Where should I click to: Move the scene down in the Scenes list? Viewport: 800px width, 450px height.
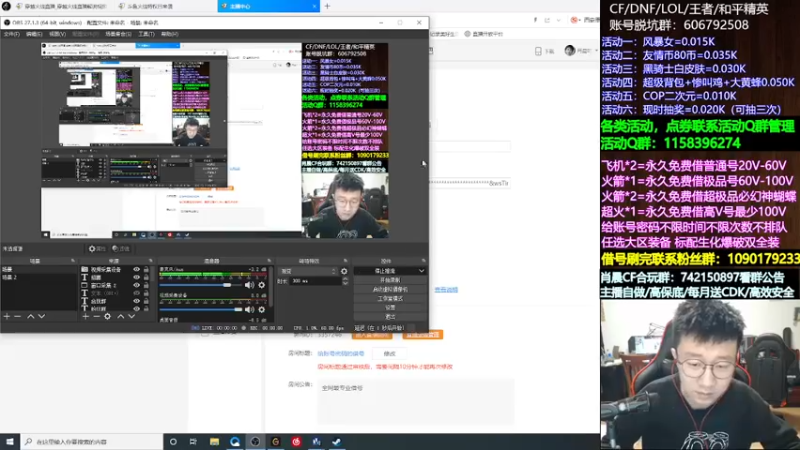(x=41, y=316)
